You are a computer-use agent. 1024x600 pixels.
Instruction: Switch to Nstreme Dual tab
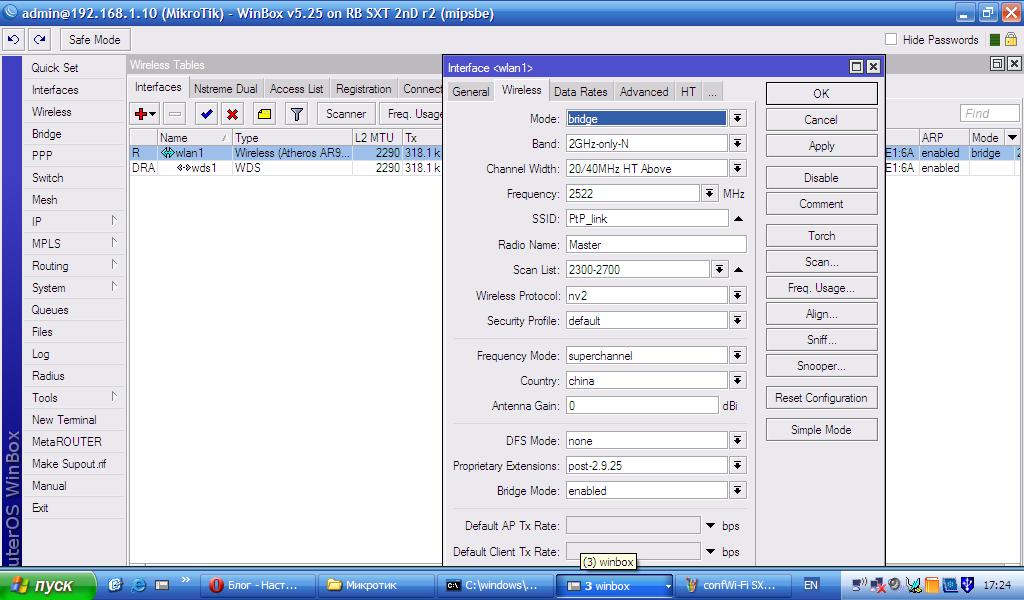pos(225,89)
